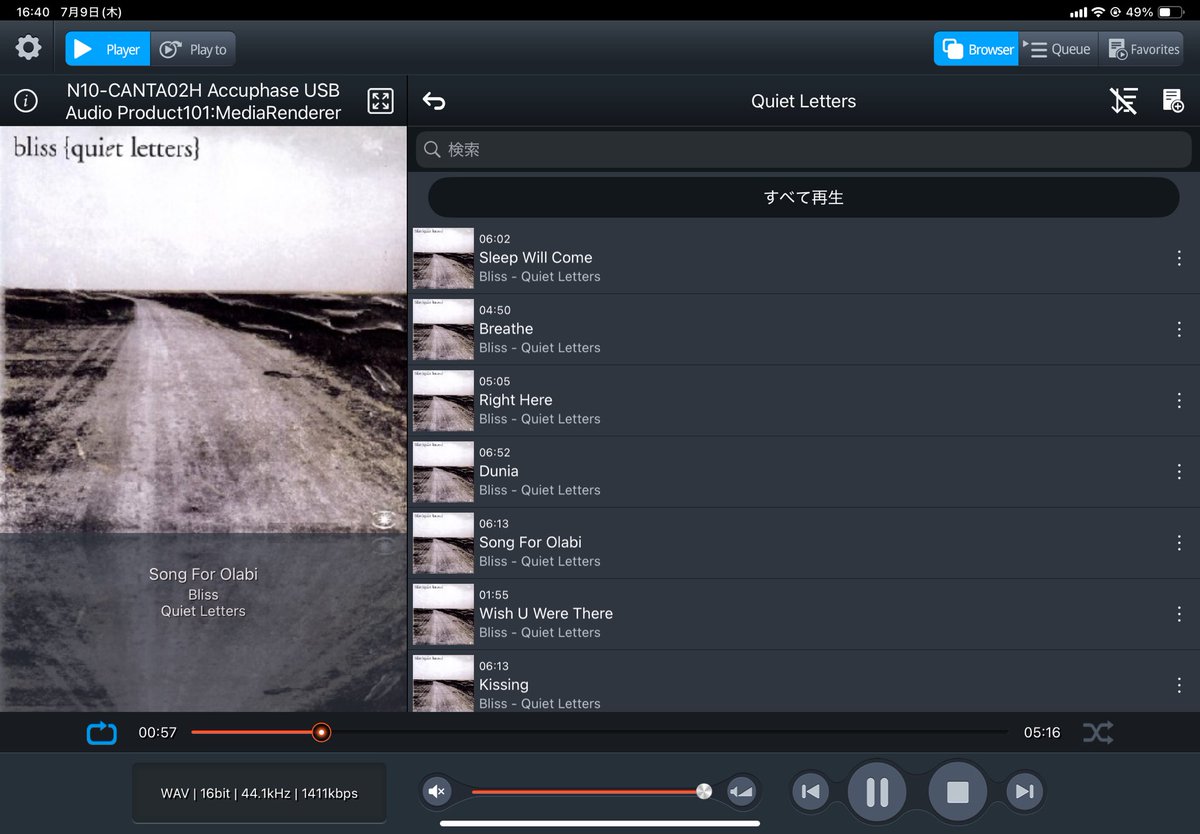
Task: Tap the Sleep Will Come thumbnail
Action: 443,258
